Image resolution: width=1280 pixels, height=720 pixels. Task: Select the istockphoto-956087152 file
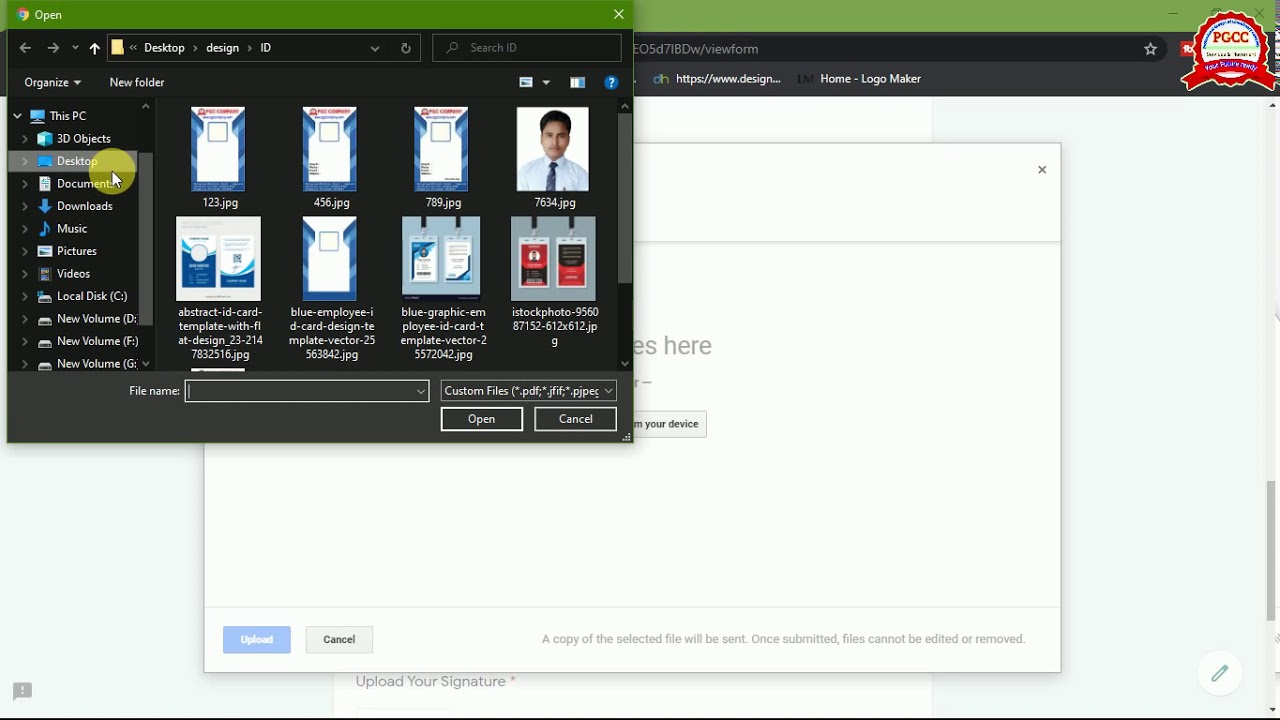[554, 282]
